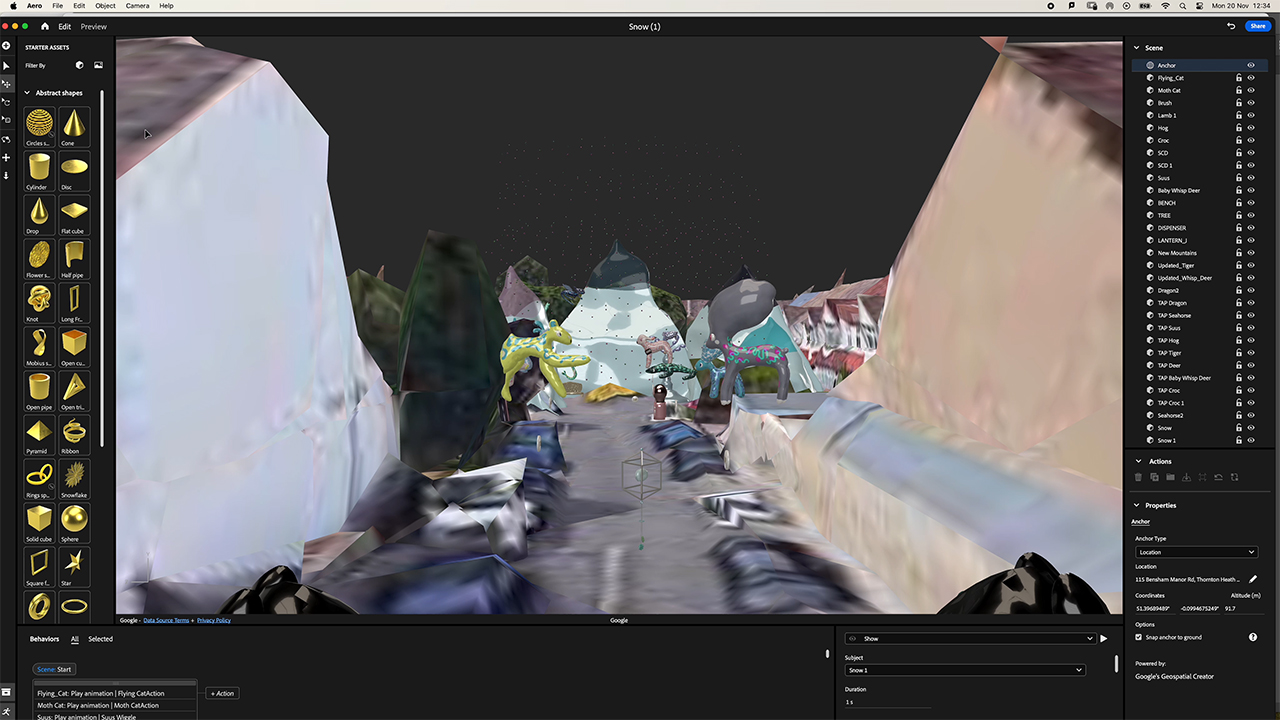Screen dimensions: 1280x720
Task: Select the Knot starter asset
Action: (39, 304)
